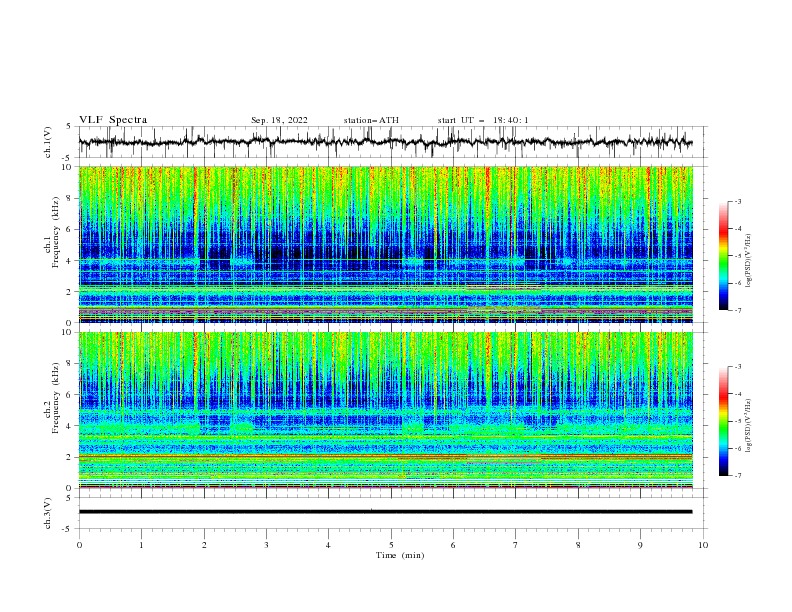The width and height of the screenshot is (792, 612).
Task: Click the "10" kHz tick on ch.1 frequency axis
Action: coord(68,167)
